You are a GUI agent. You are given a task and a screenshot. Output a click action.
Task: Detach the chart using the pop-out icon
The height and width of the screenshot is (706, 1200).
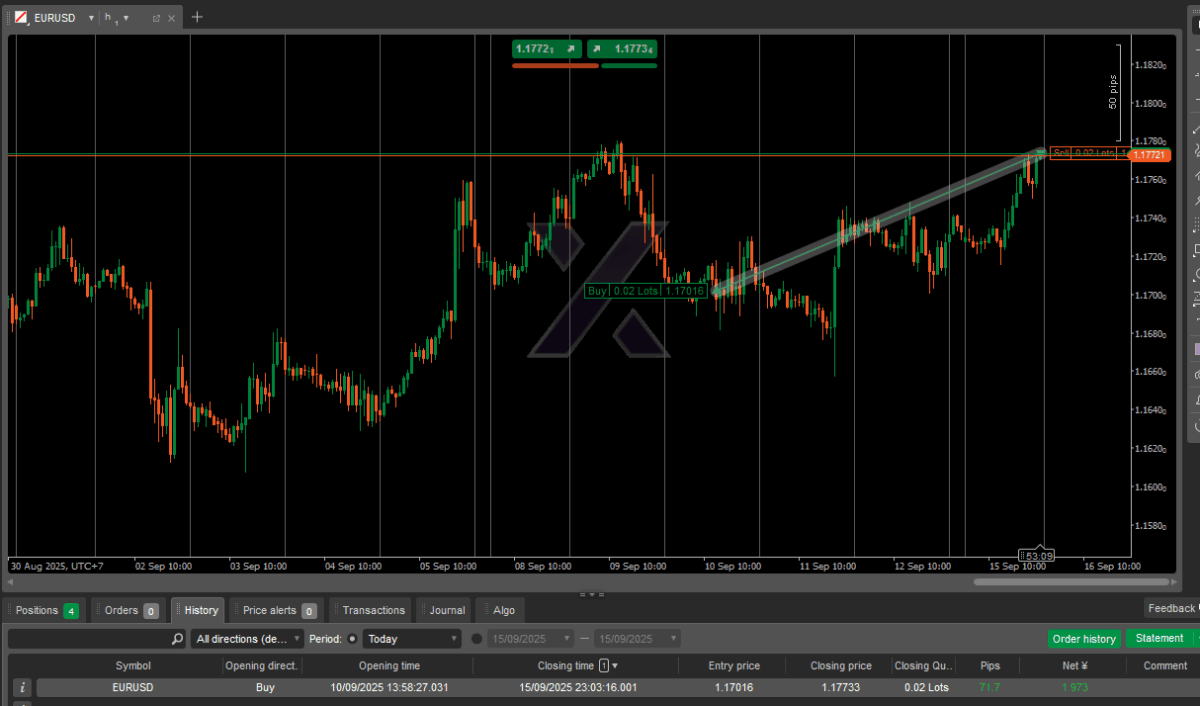[156, 18]
